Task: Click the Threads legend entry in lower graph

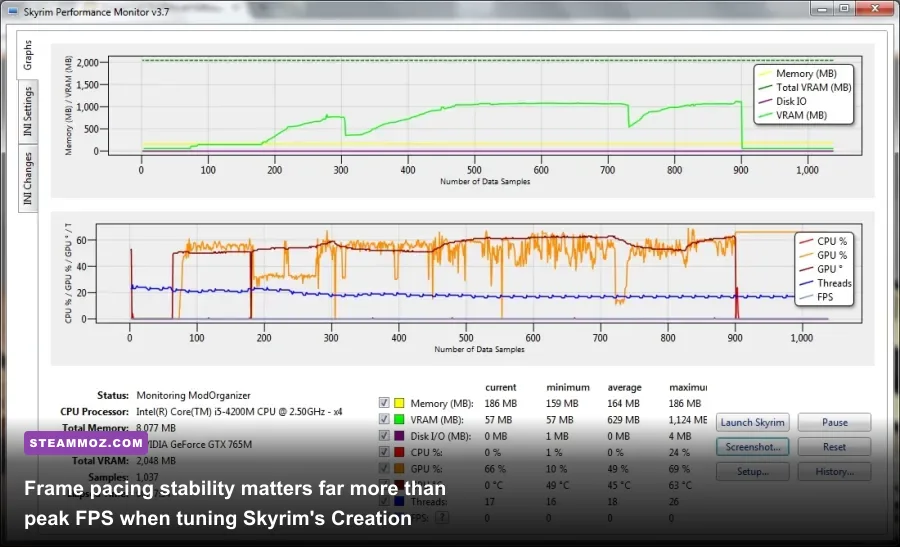Action: [x=825, y=283]
